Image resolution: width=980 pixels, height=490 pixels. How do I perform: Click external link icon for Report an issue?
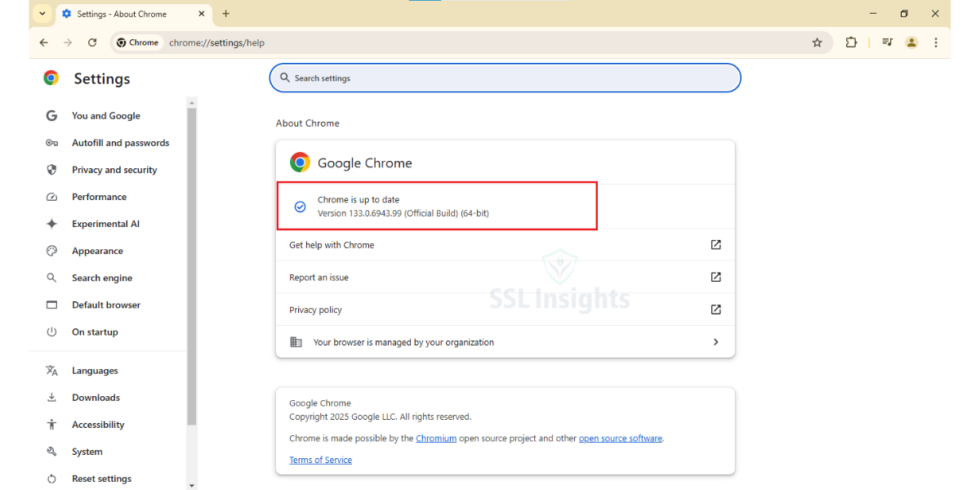pos(716,277)
